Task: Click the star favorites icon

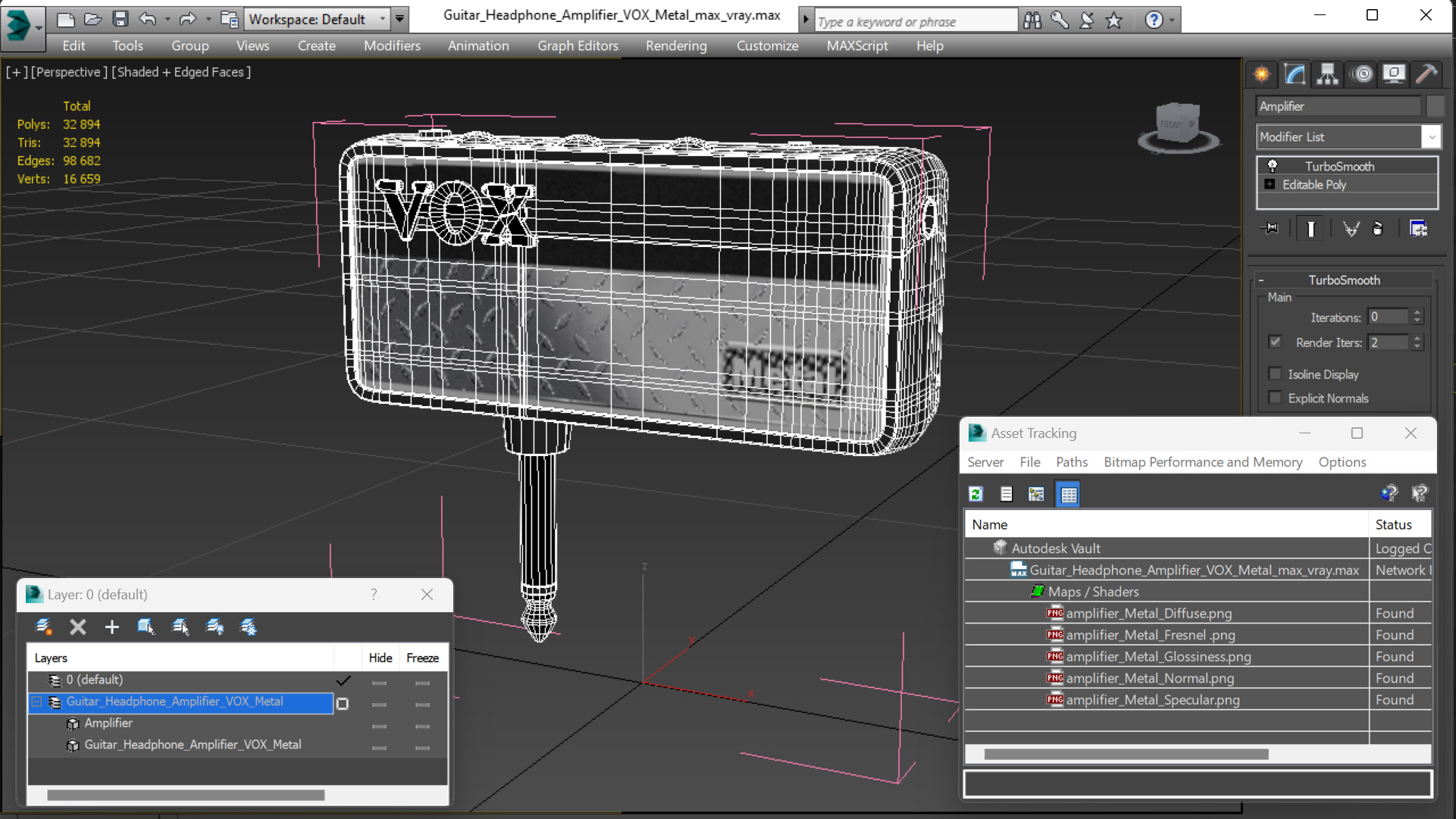Action: click(x=1113, y=20)
